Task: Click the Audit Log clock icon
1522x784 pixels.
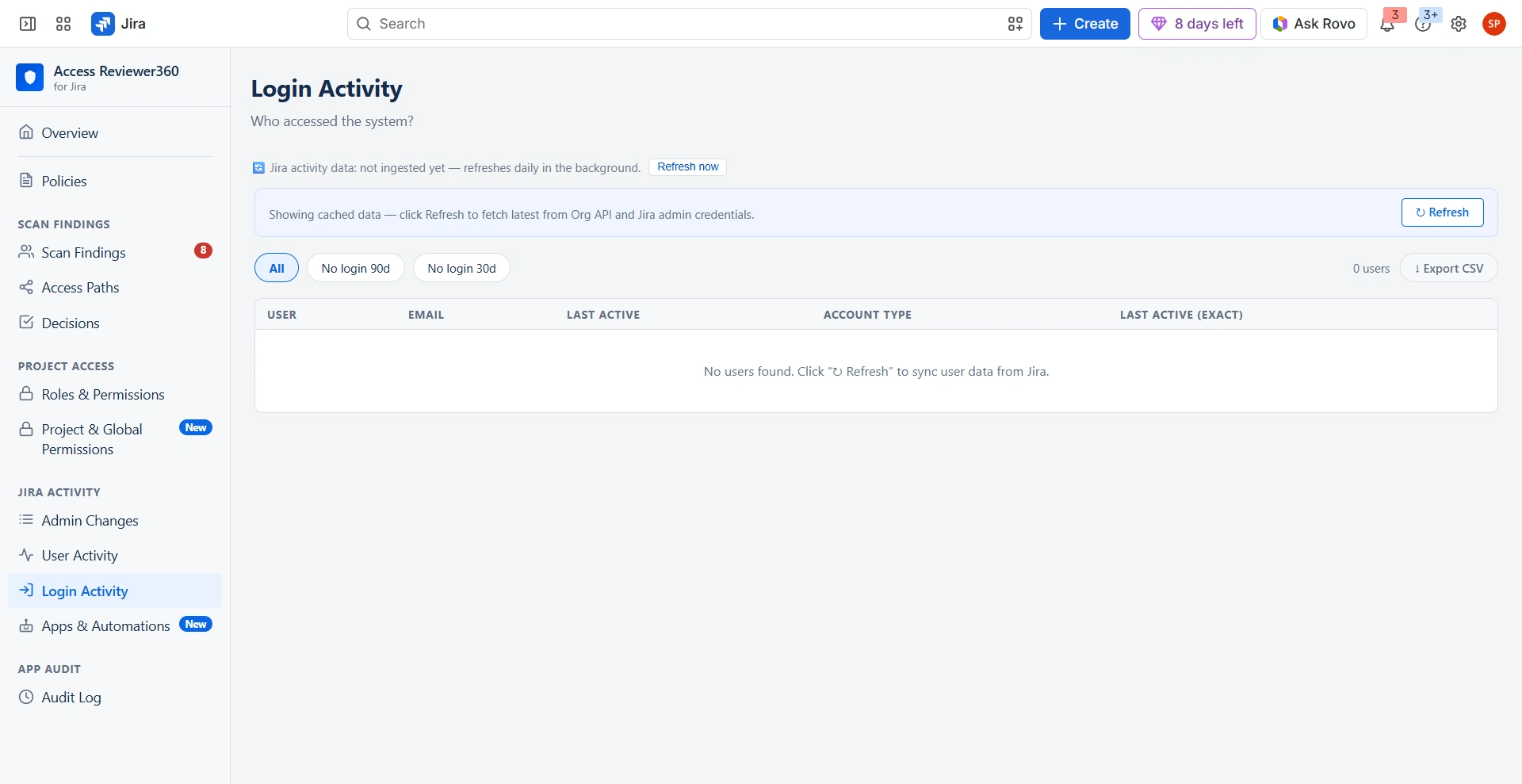Action: tap(26, 697)
